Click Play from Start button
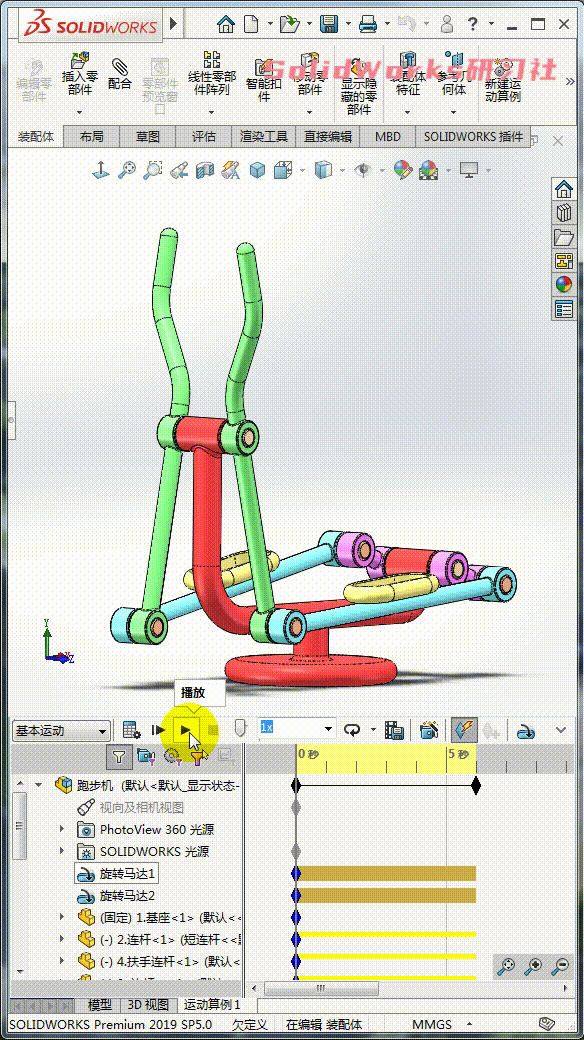 [159, 730]
